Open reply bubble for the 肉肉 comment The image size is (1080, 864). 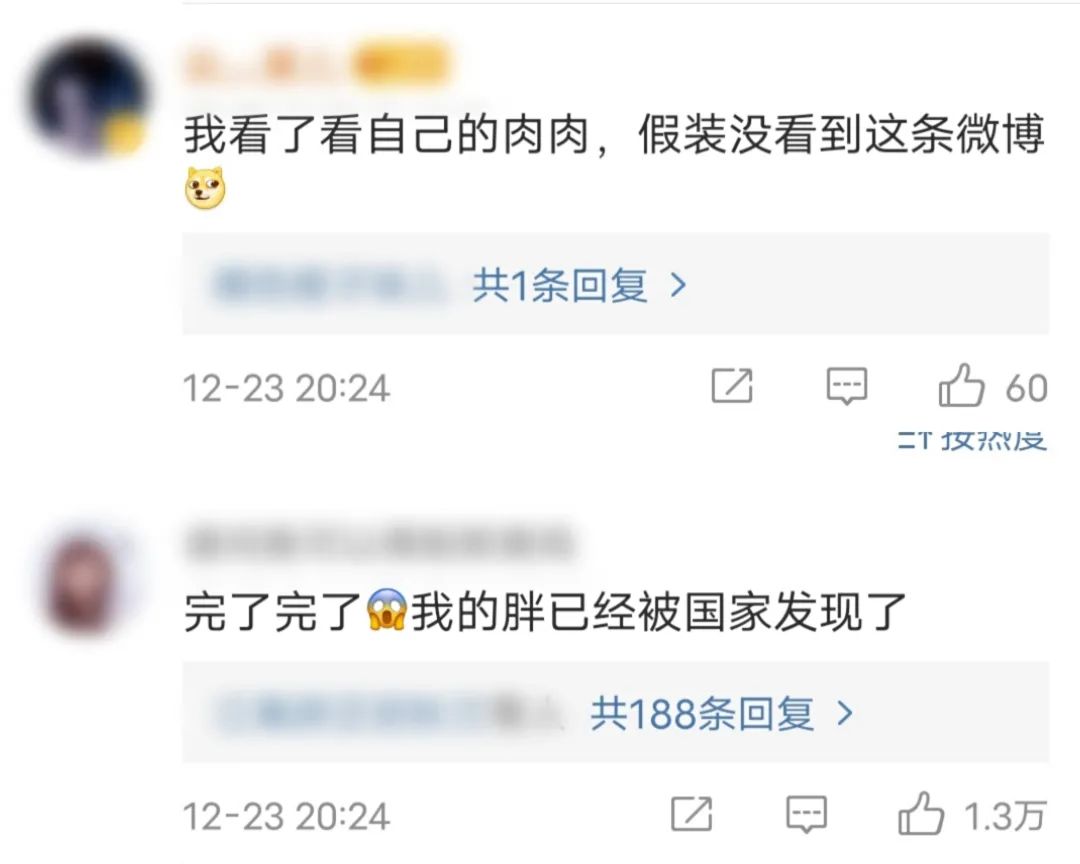[x=847, y=386]
